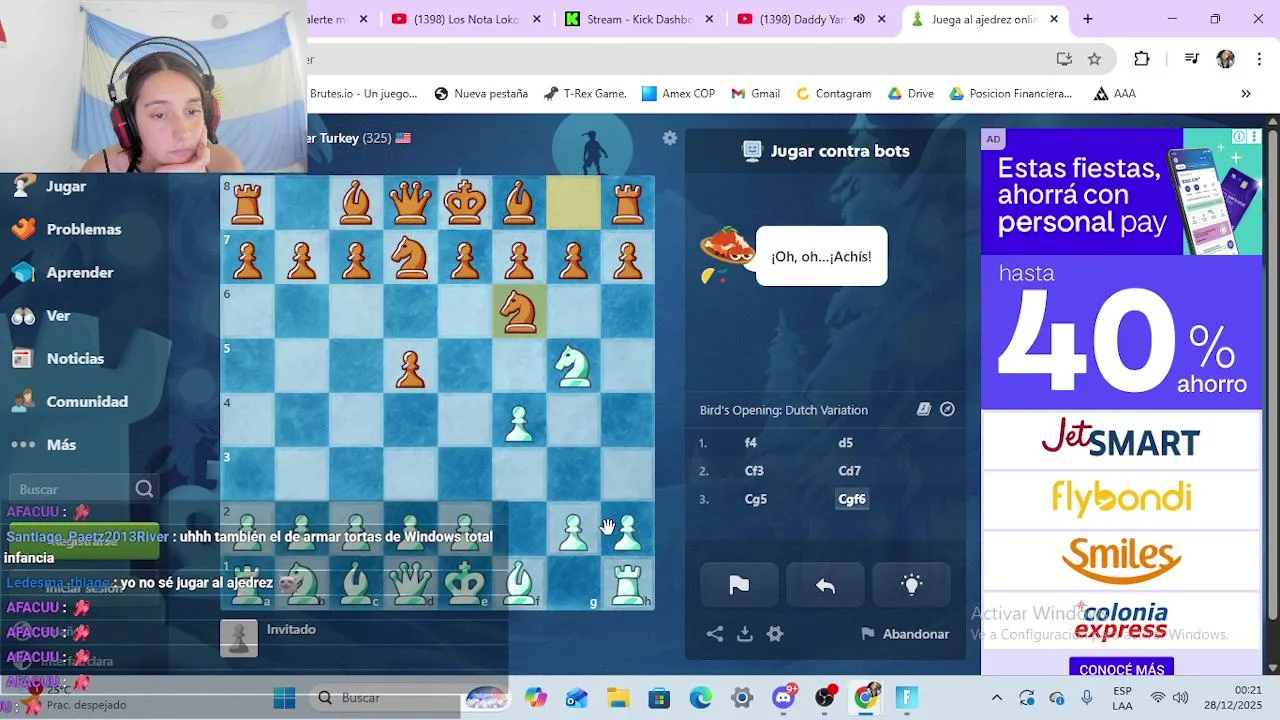Open game settings gear below the move list
1280x720 pixels.
click(775, 634)
